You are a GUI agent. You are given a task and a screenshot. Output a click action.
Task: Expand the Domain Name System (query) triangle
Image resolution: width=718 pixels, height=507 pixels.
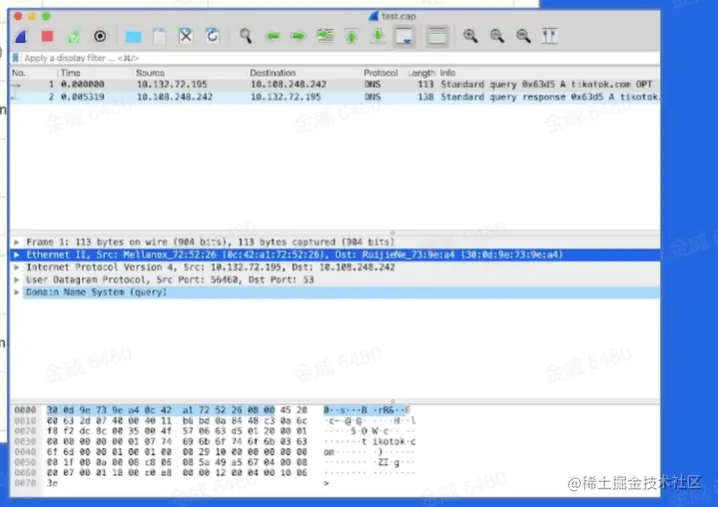click(16, 292)
